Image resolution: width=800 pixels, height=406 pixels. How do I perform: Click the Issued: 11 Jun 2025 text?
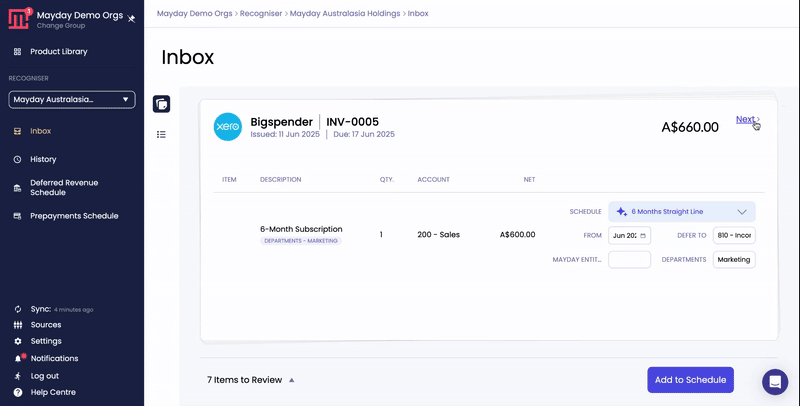pos(285,135)
